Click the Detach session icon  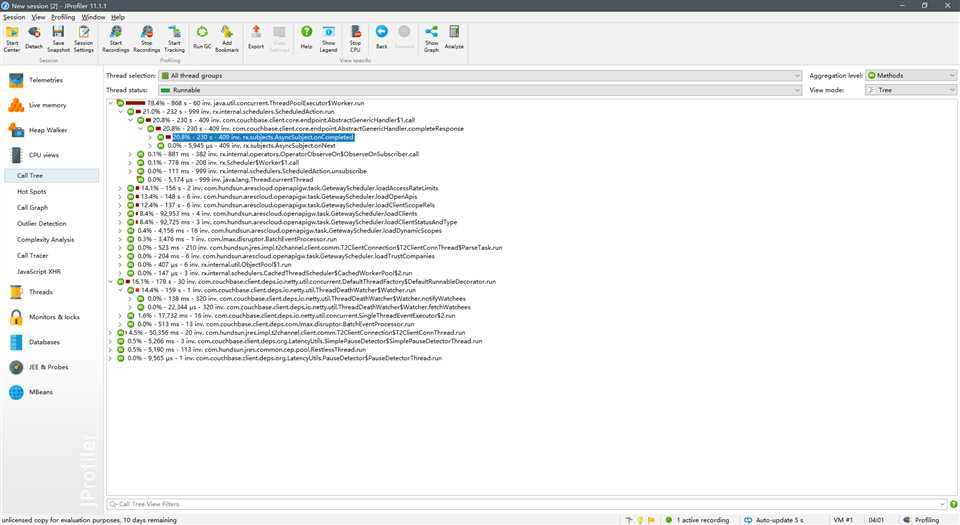pos(34,38)
